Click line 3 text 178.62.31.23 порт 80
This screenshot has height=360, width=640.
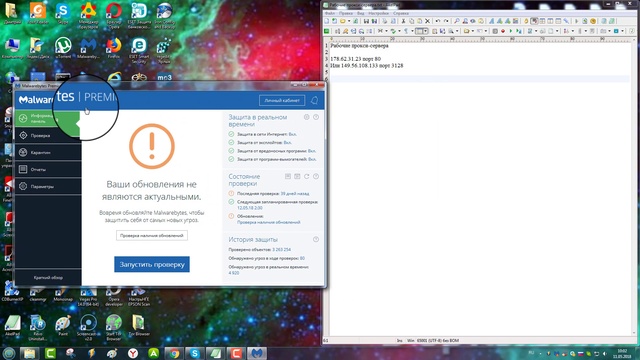point(356,59)
